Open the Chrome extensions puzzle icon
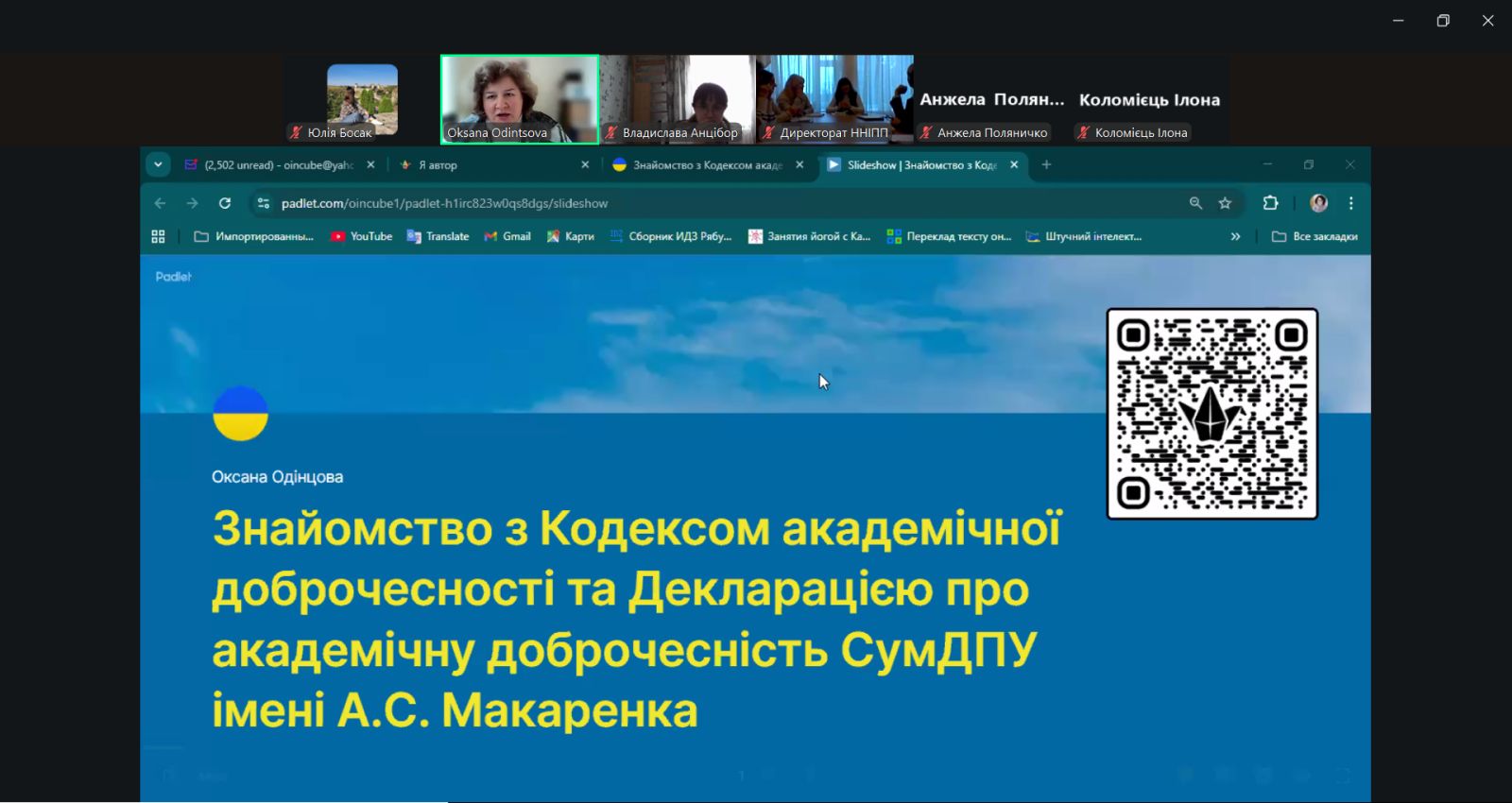Viewport: 1512px width, 803px height. [1270, 203]
